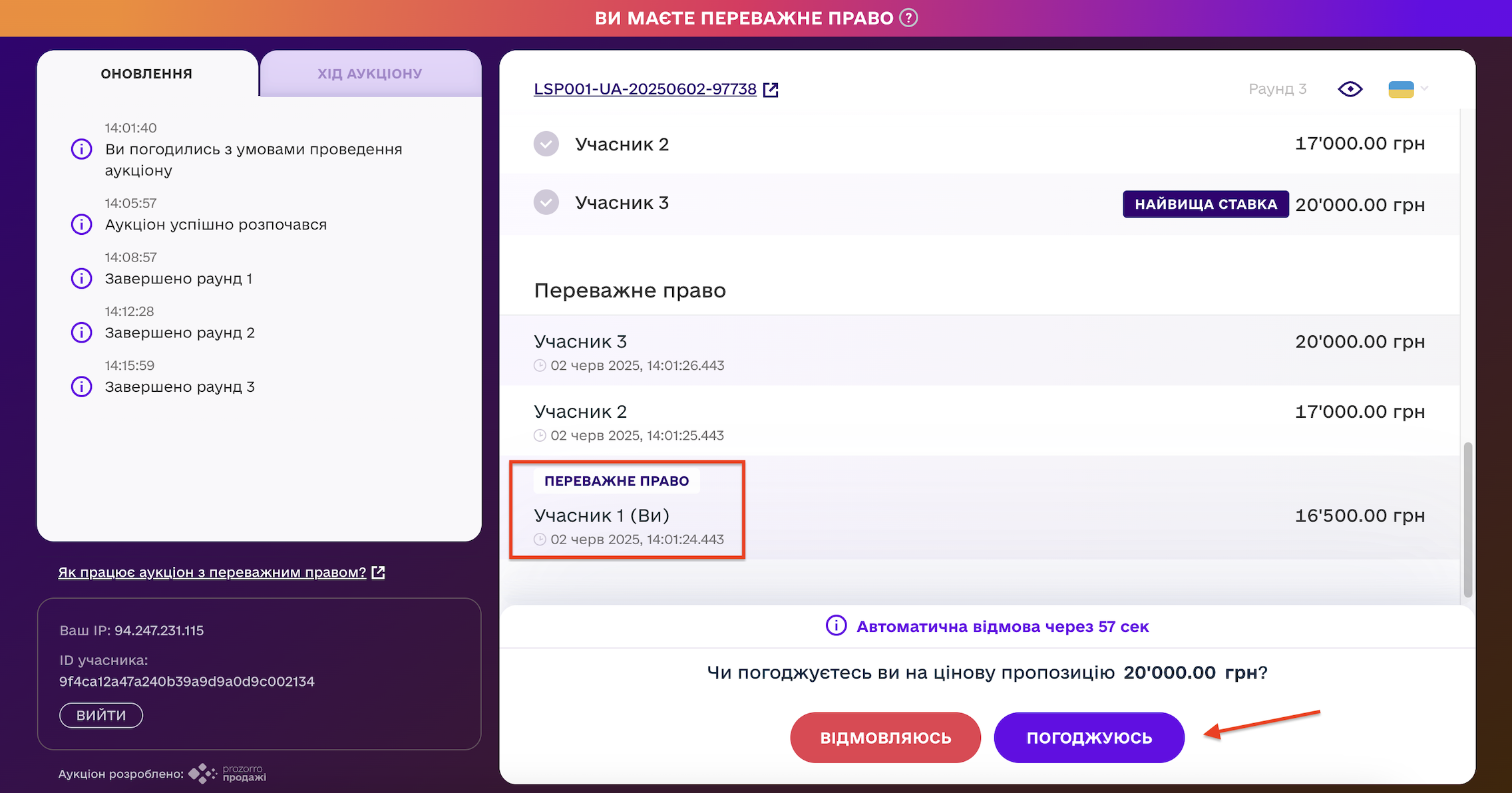Toggle the eye visibility icon
This screenshot has height=793, width=1512.
pyautogui.click(x=1350, y=89)
